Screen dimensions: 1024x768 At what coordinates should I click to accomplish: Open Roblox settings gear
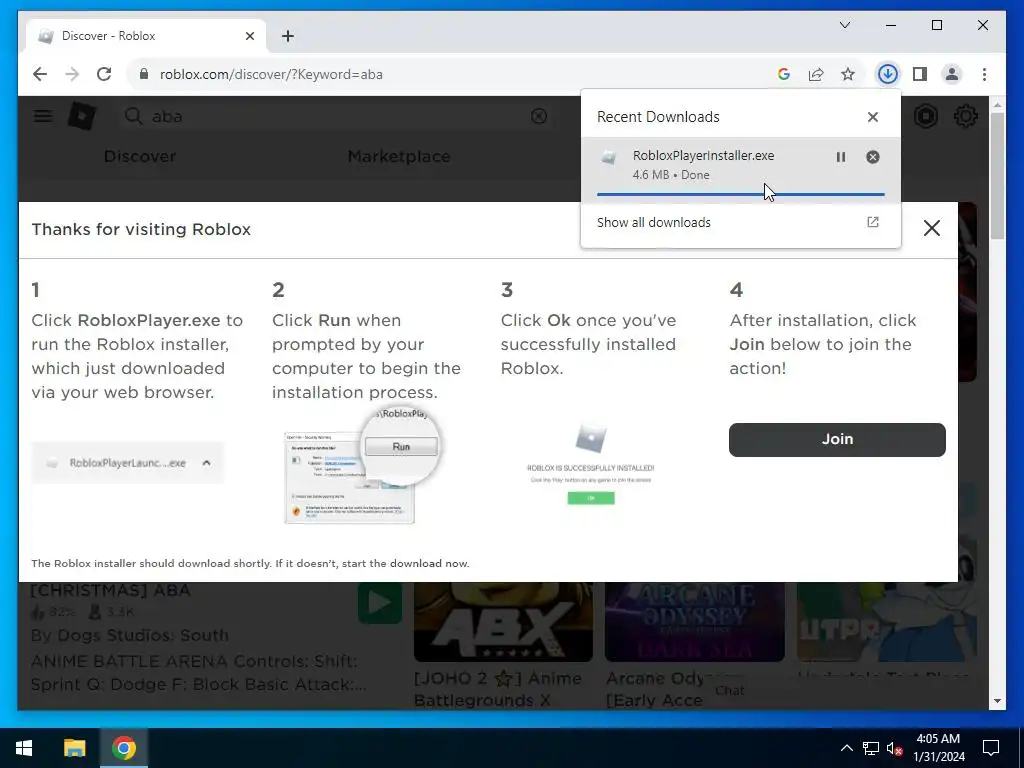965,116
